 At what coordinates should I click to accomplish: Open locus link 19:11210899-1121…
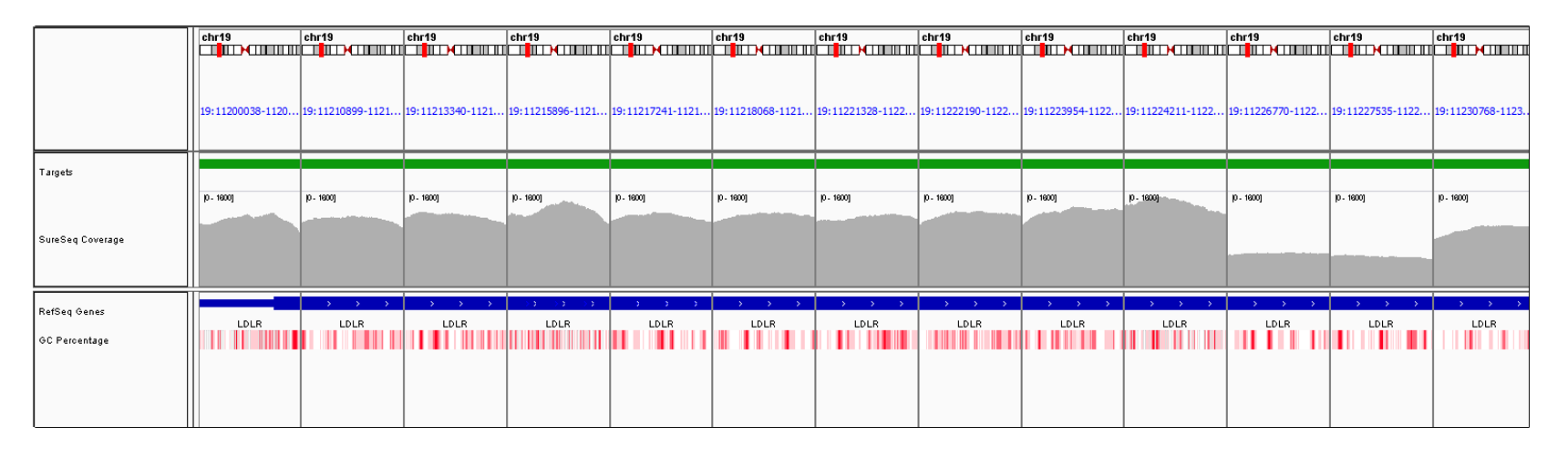coord(352,111)
